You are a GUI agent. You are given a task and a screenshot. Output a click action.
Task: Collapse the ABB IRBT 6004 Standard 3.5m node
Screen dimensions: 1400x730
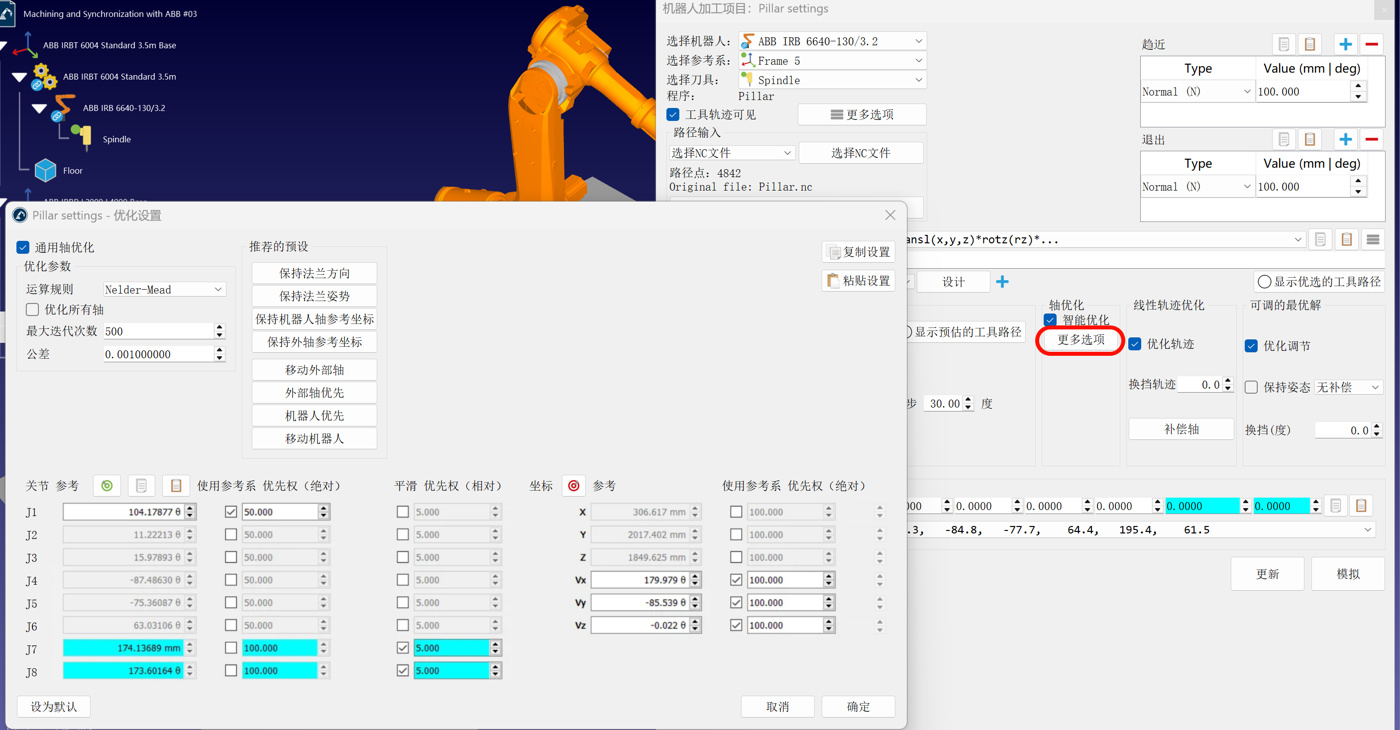click(x=19, y=77)
